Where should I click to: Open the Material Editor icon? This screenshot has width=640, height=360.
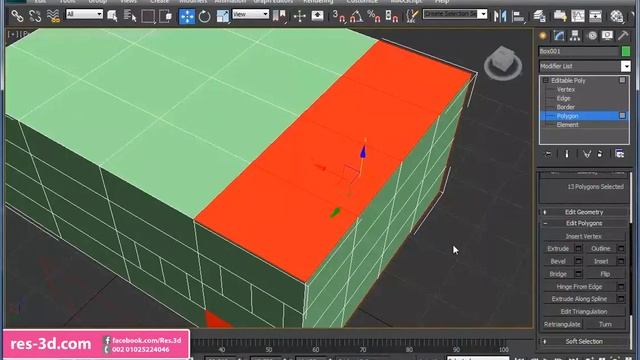point(617,16)
